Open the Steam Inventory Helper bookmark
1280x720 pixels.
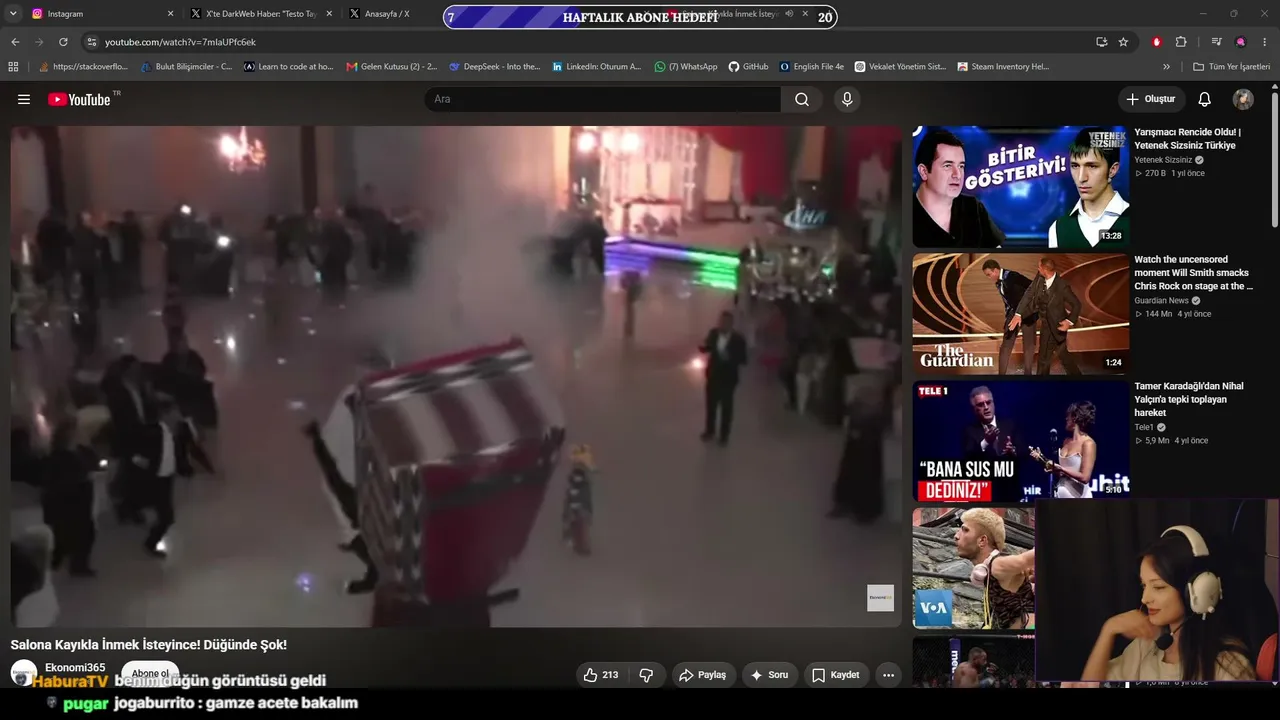(x=1003, y=67)
